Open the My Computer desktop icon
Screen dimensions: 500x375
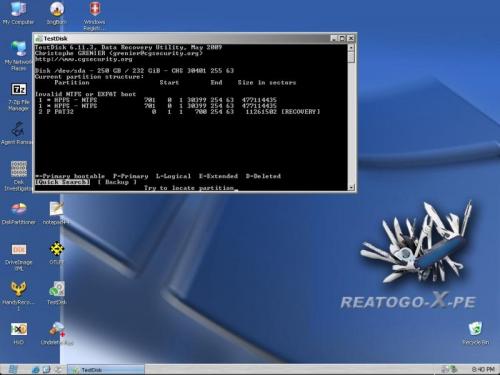click(x=18, y=13)
